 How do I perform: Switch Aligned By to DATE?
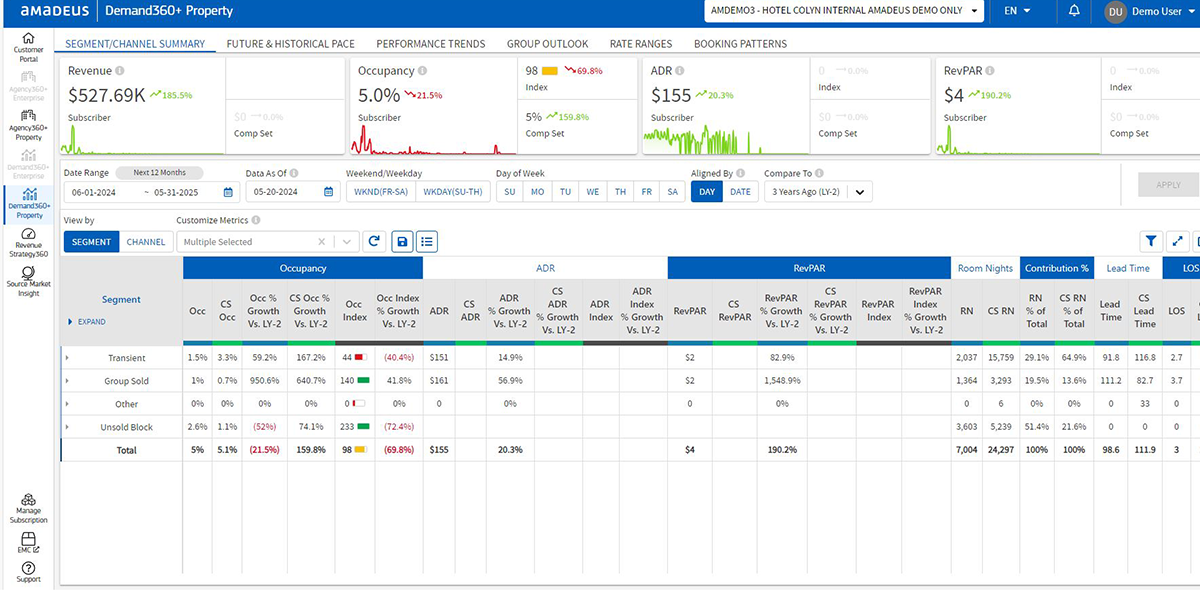coord(740,191)
